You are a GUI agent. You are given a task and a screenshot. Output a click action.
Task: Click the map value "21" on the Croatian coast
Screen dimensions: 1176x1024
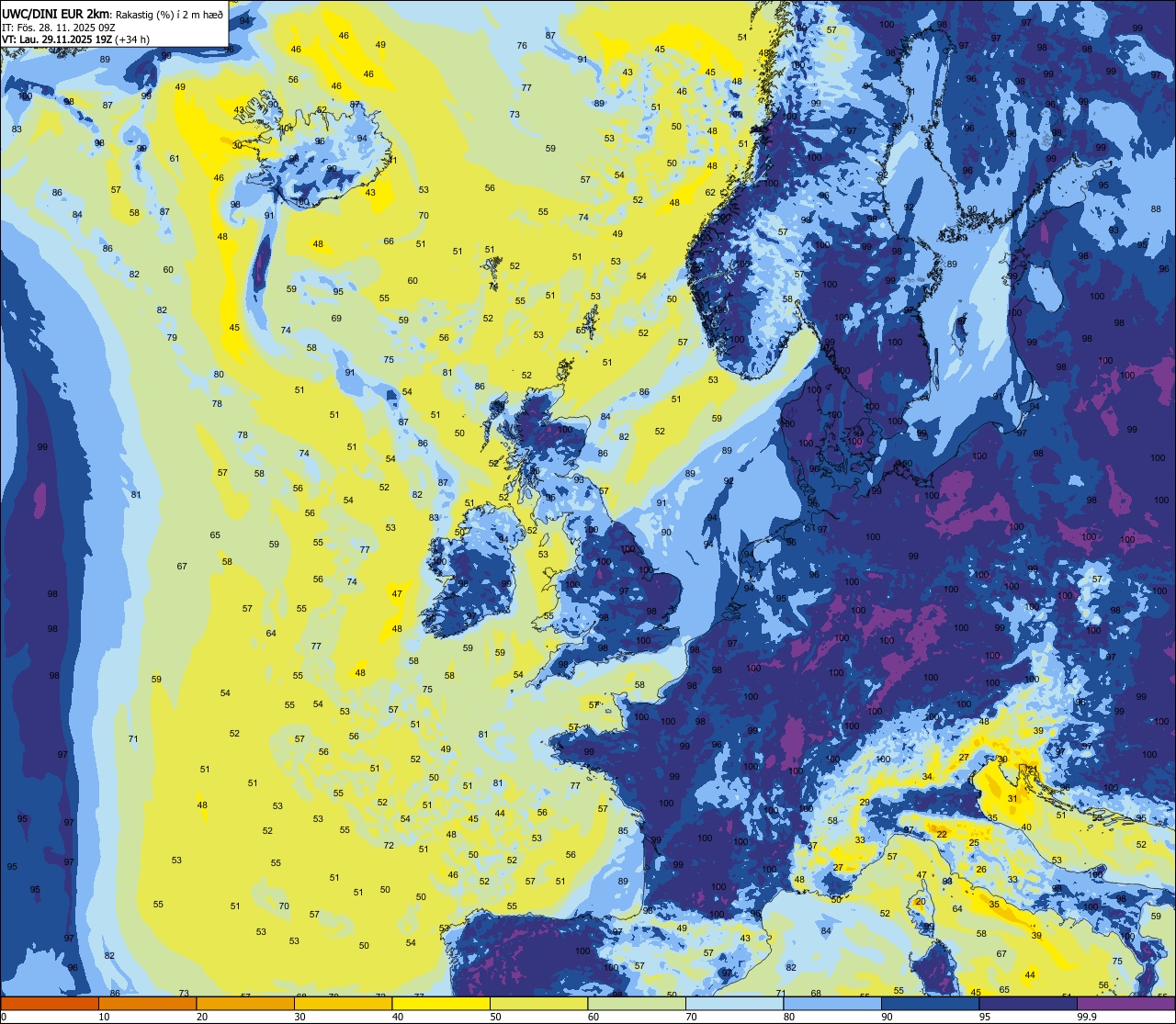(1032, 770)
